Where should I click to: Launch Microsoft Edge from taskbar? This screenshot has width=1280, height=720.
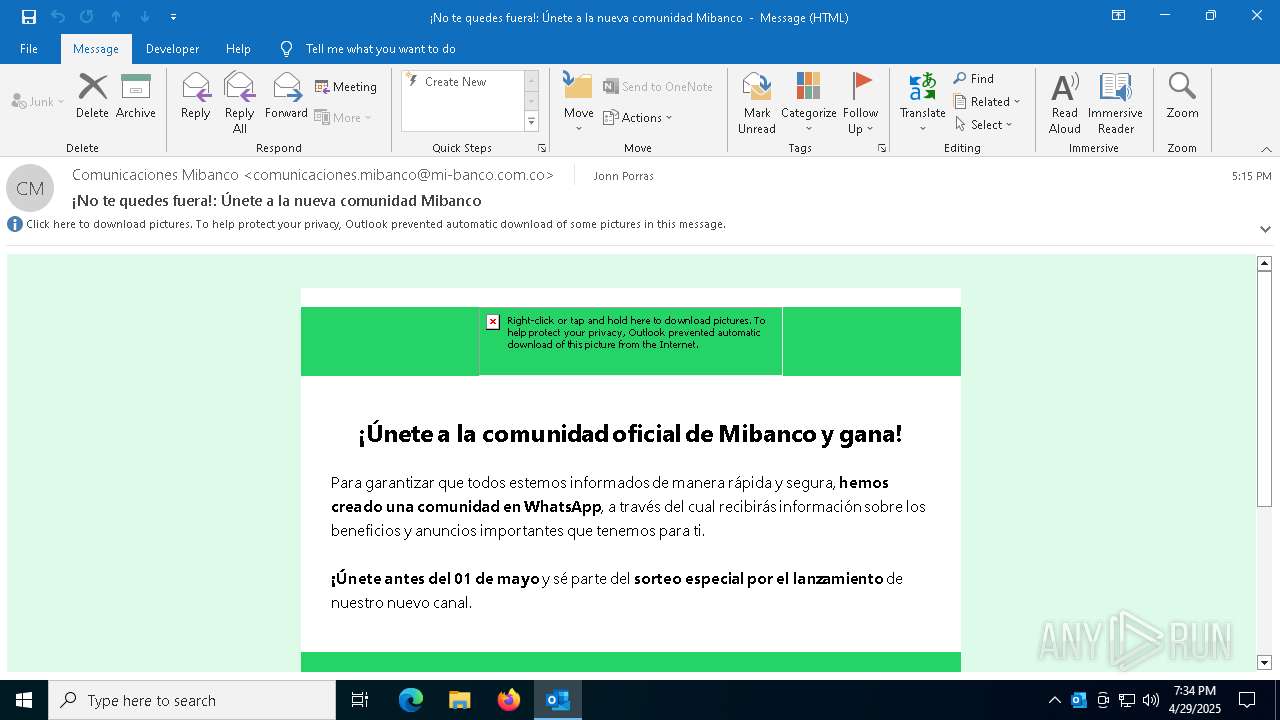pos(411,700)
